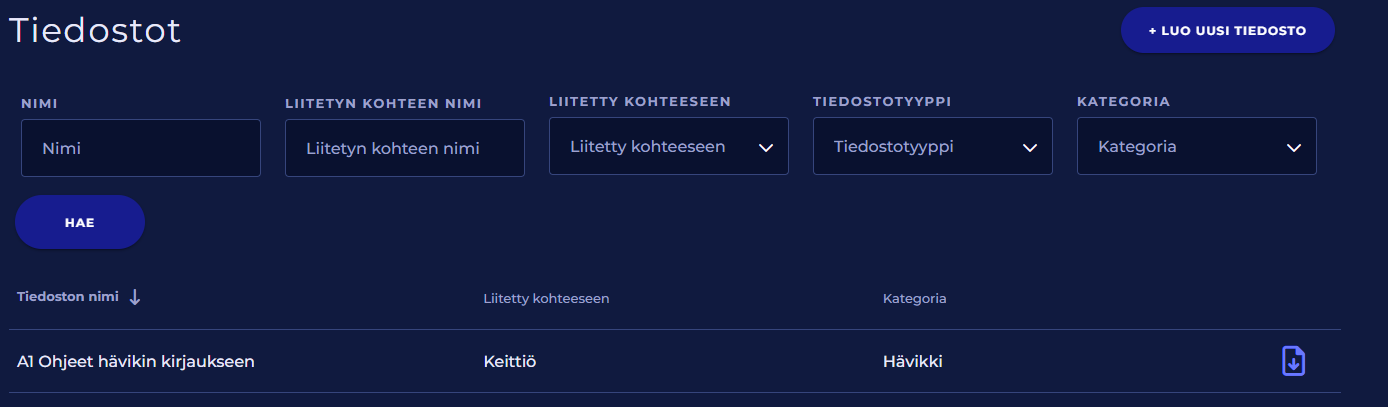
Task: Open the A1 Ohjeet hävikin kirjaukseen row
Action: [x=136, y=362]
